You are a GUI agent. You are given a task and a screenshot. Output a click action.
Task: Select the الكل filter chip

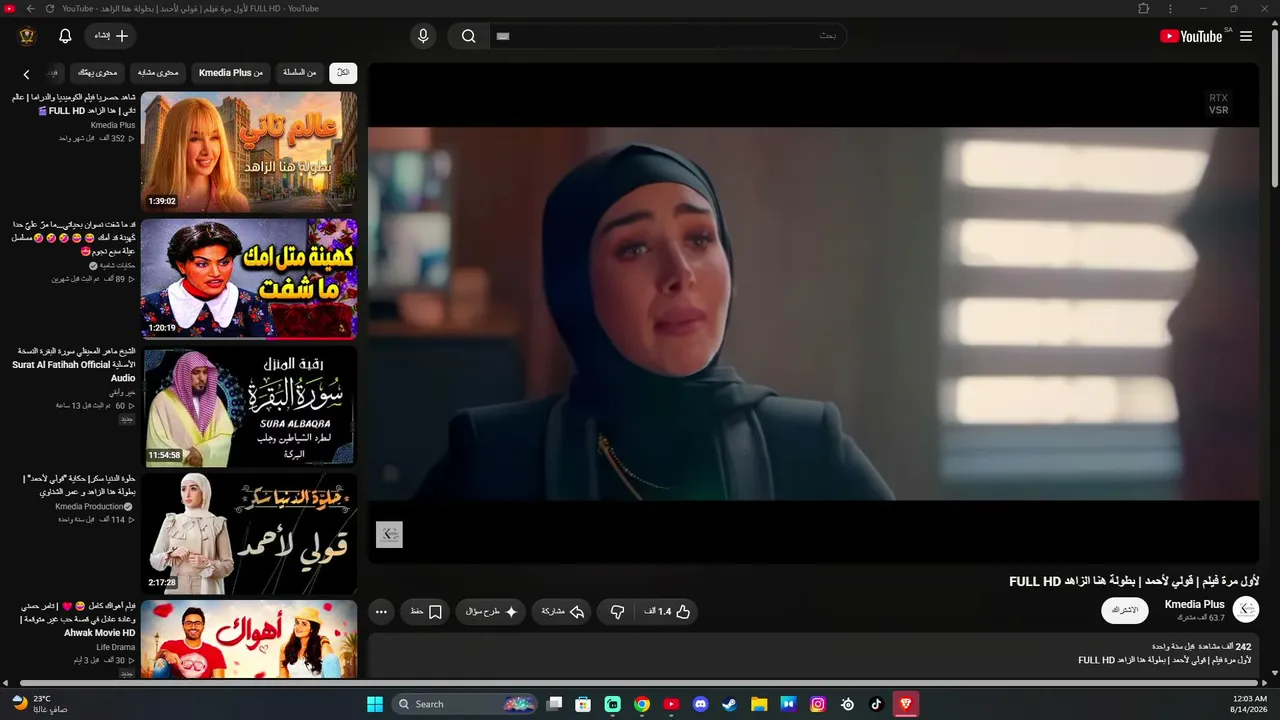[343, 72]
